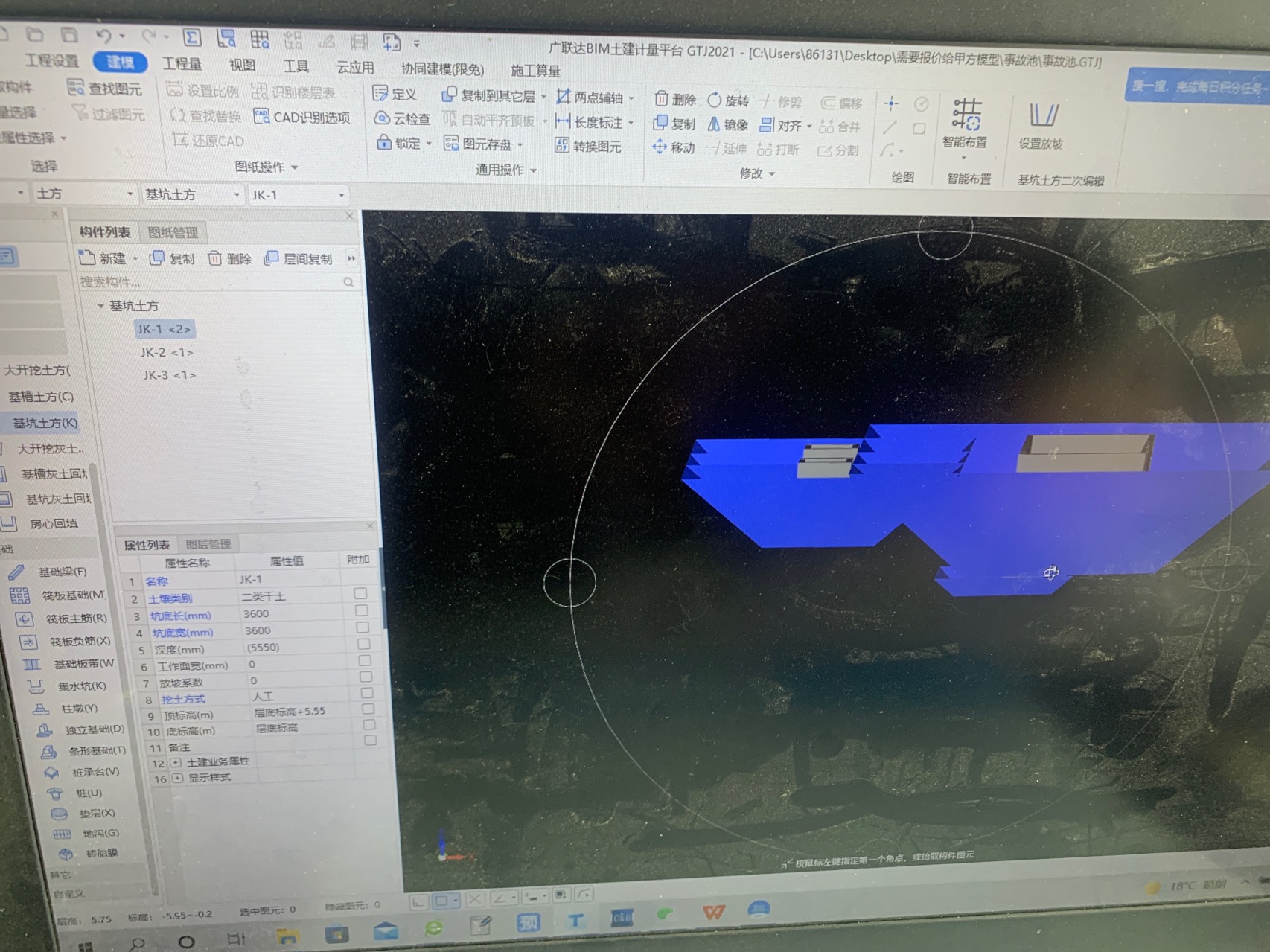Toggle the 顶标高 附加 checkbox

[368, 709]
